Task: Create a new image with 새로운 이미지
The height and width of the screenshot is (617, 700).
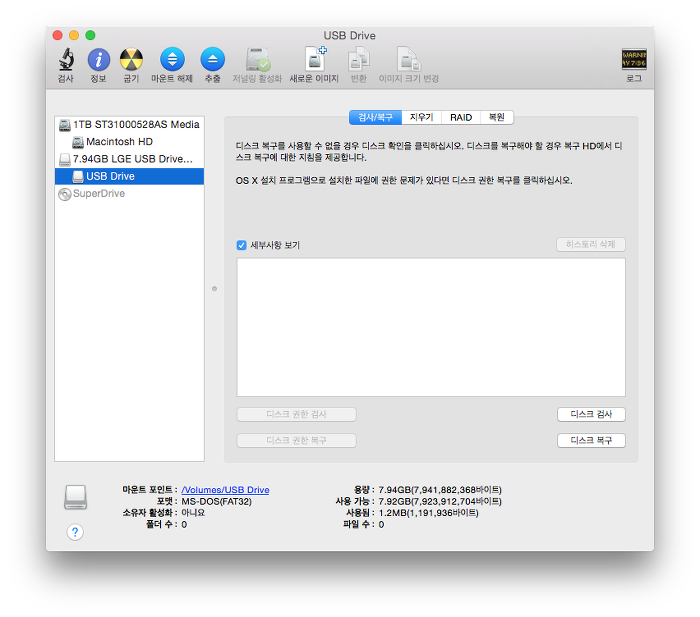Action: tap(315, 58)
